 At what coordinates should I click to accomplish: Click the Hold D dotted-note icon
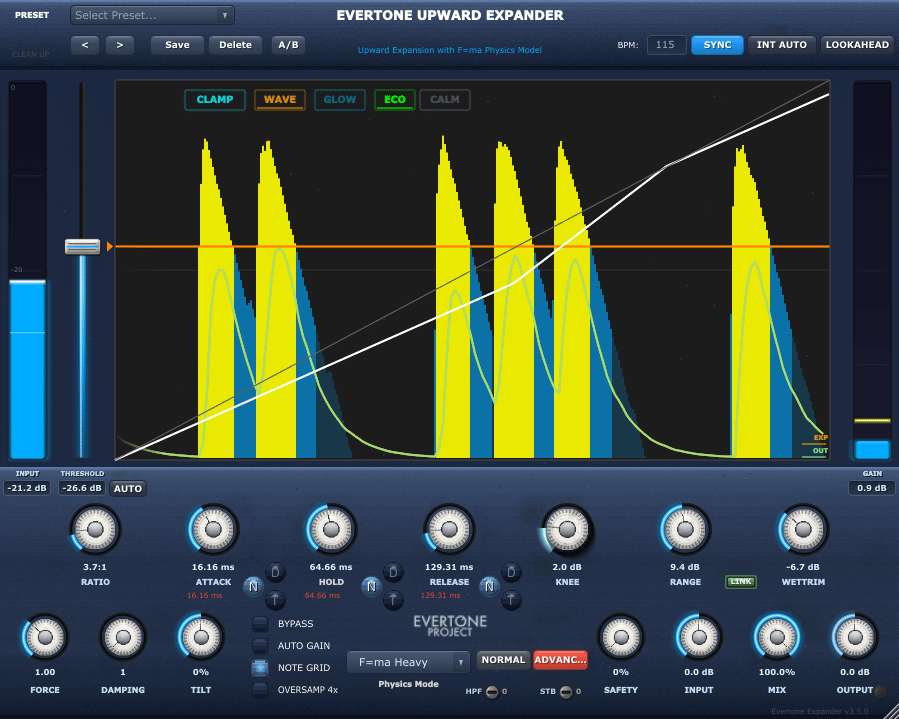pos(394,572)
